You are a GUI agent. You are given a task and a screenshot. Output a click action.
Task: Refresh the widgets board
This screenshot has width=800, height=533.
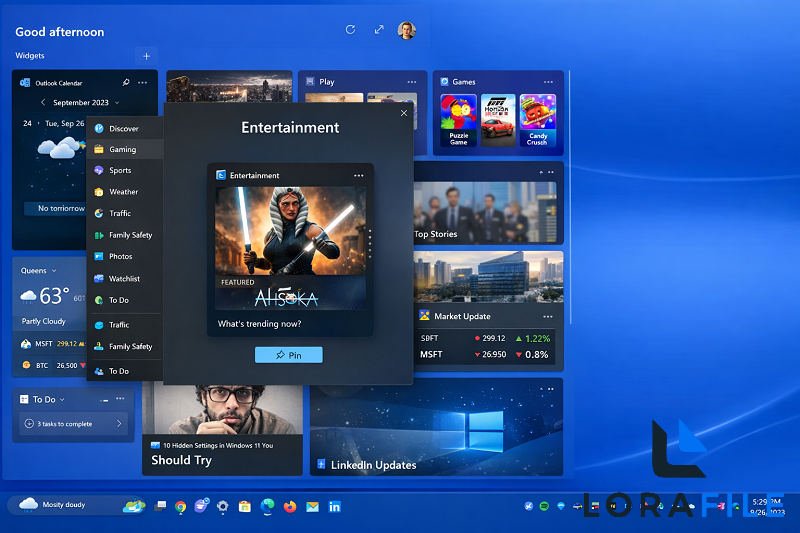350,30
